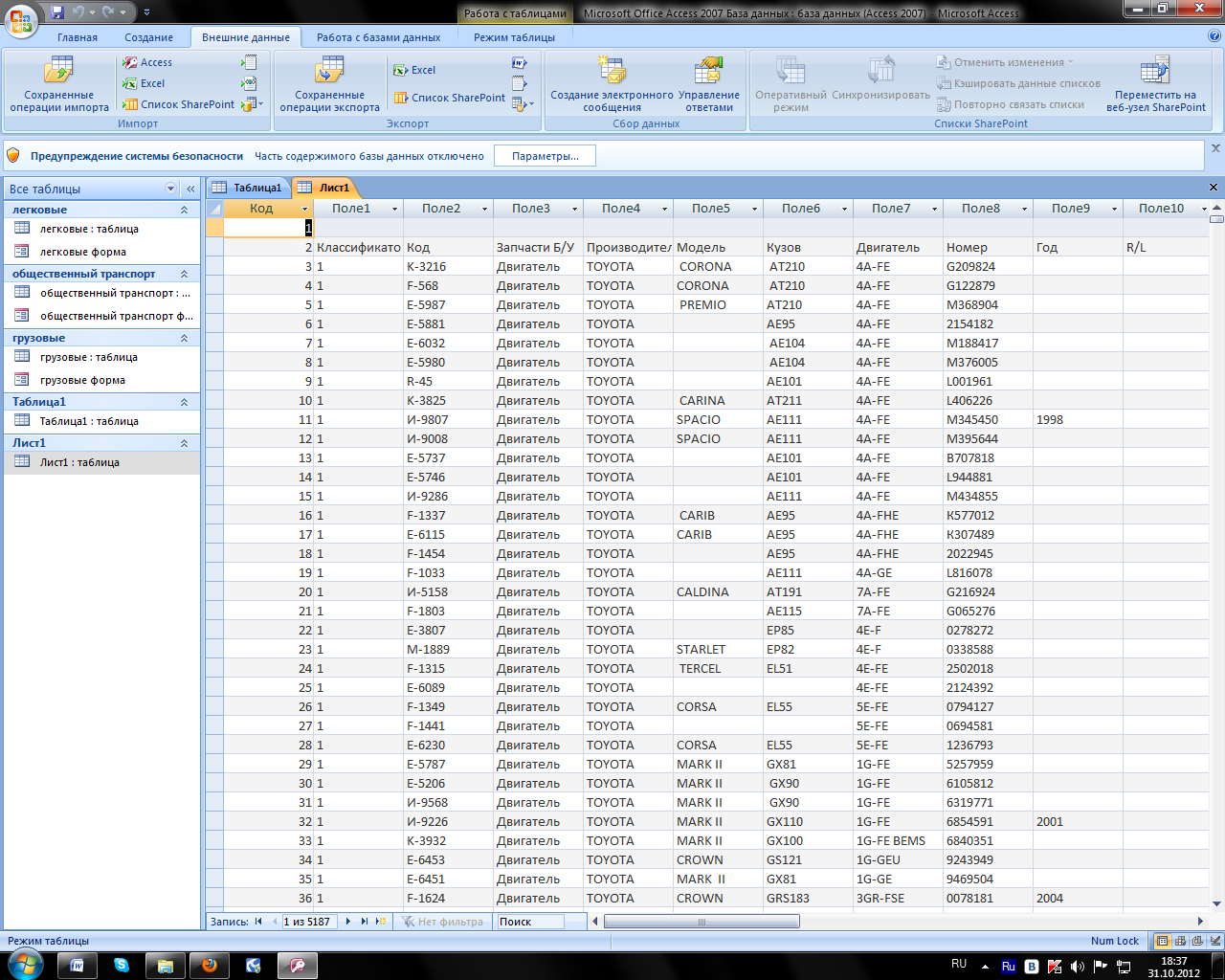This screenshot has width=1225, height=980.
Task: Switch to Главная ribbon tab
Action: [x=78, y=37]
